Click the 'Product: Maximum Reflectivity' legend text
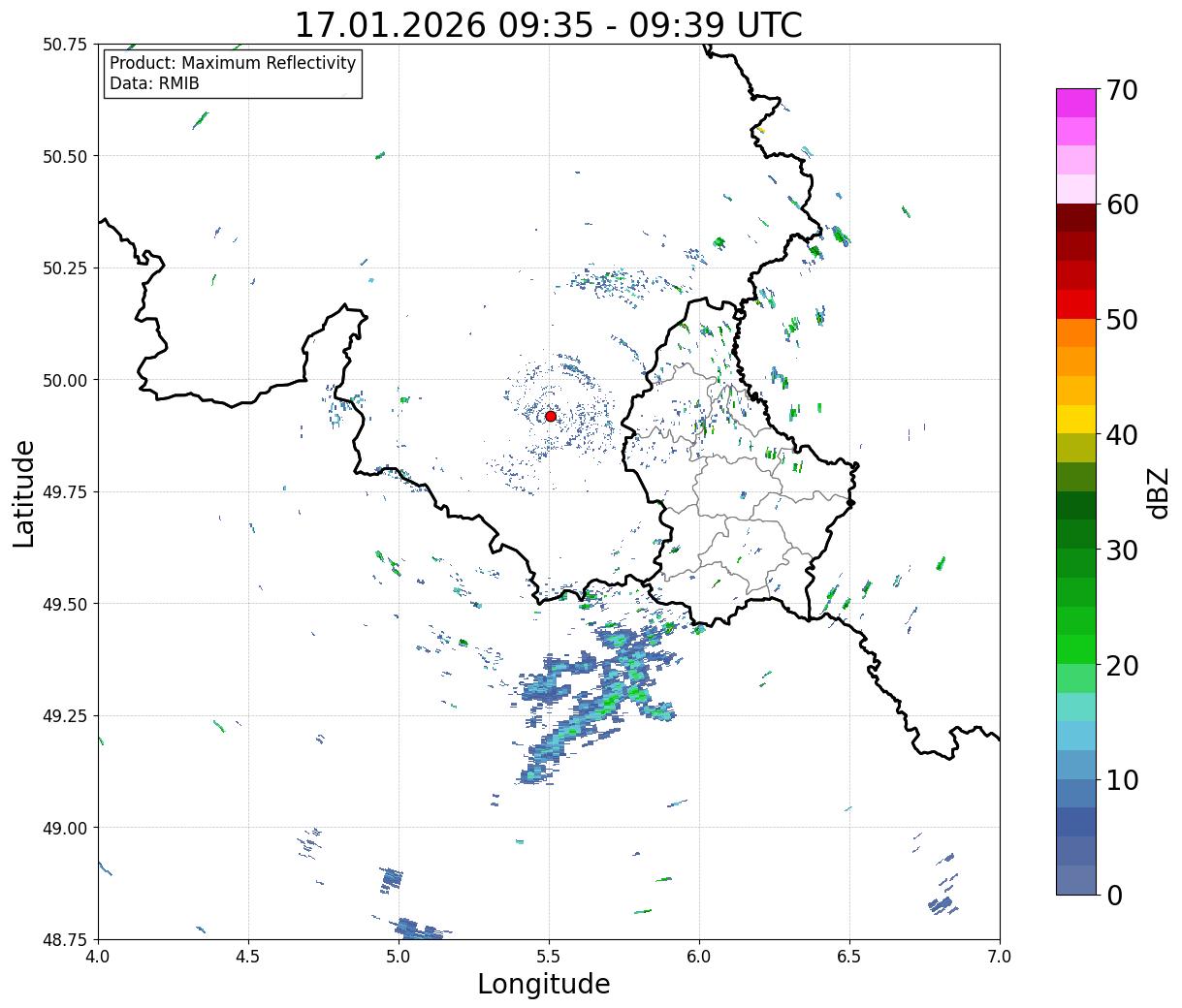Image resolution: width=1182 pixels, height=1008 pixels. 233,63
